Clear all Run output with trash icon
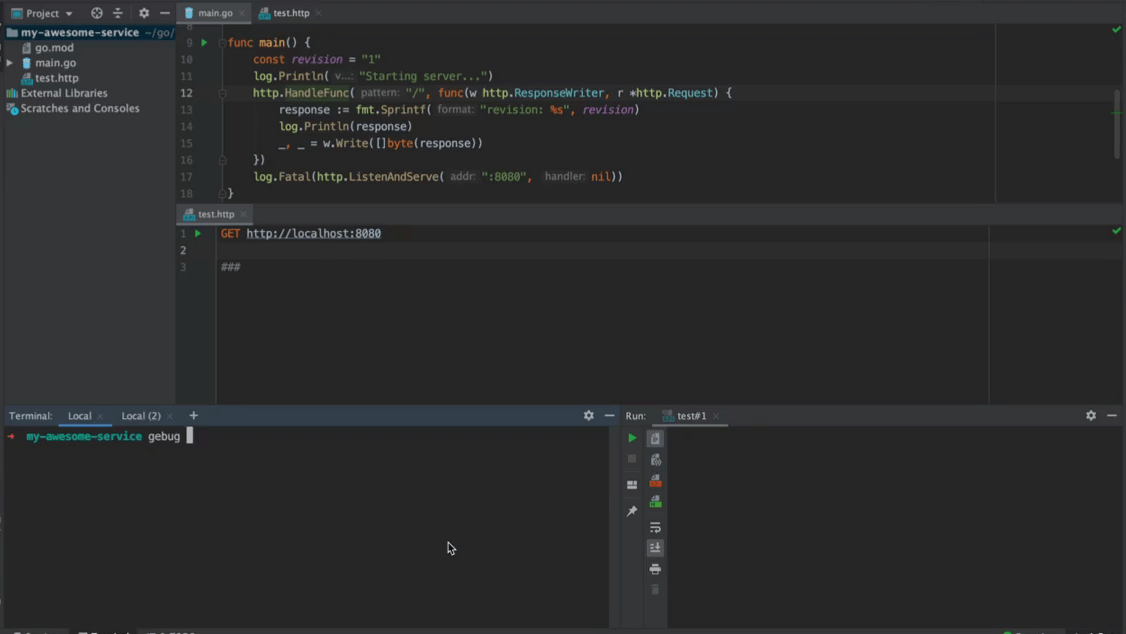1126x634 pixels. [x=655, y=589]
